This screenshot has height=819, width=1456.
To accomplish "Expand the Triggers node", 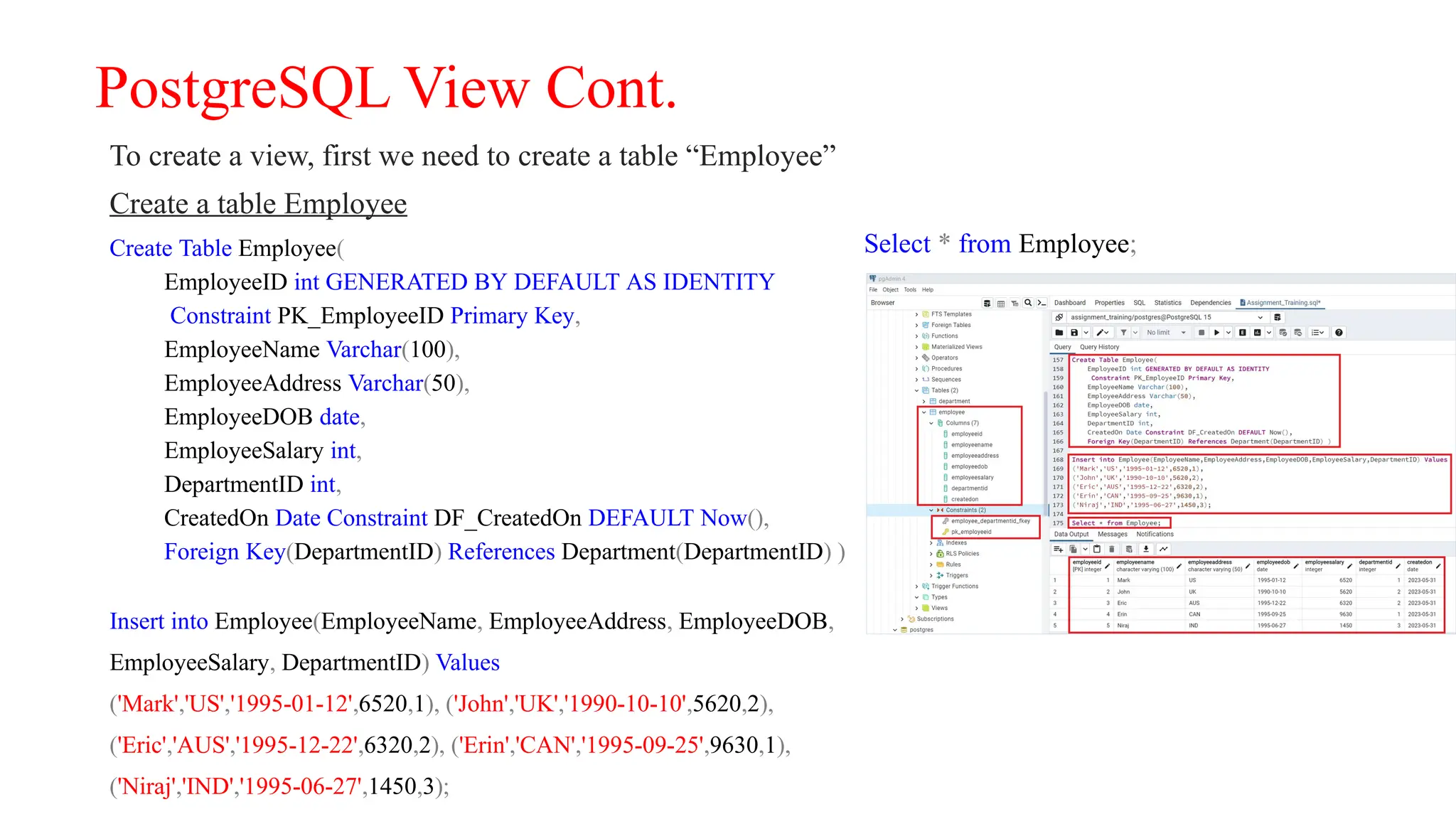I will [x=931, y=576].
